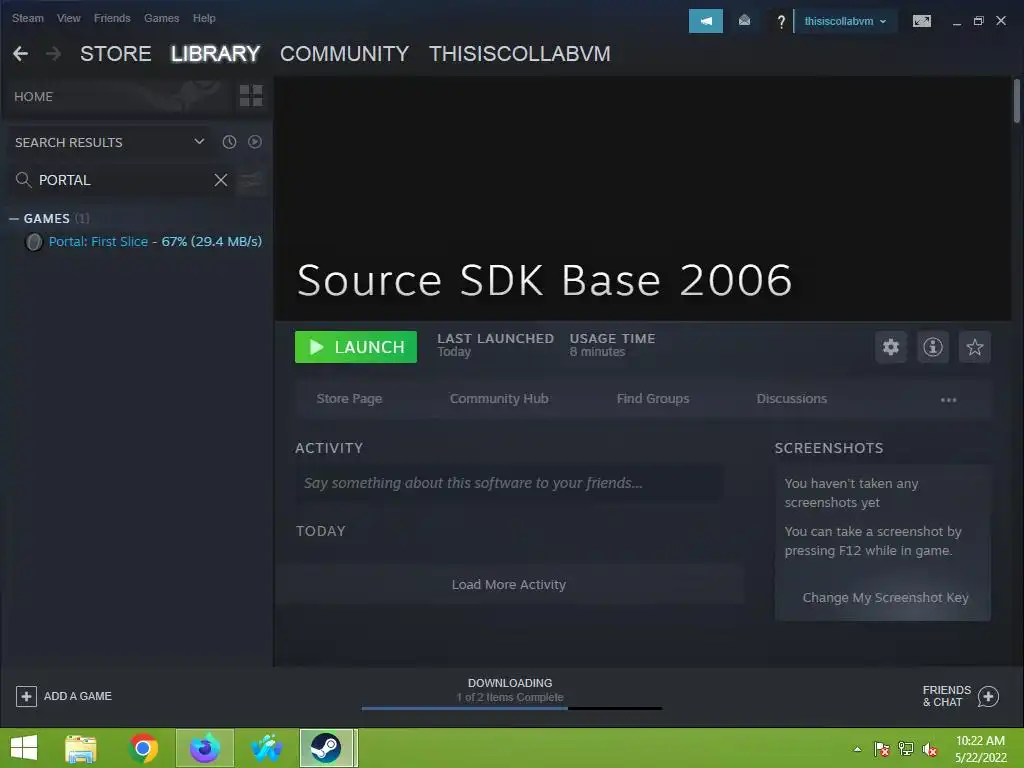1024x768 pixels.
Task: Click the download progress bar
Action: (x=512, y=708)
